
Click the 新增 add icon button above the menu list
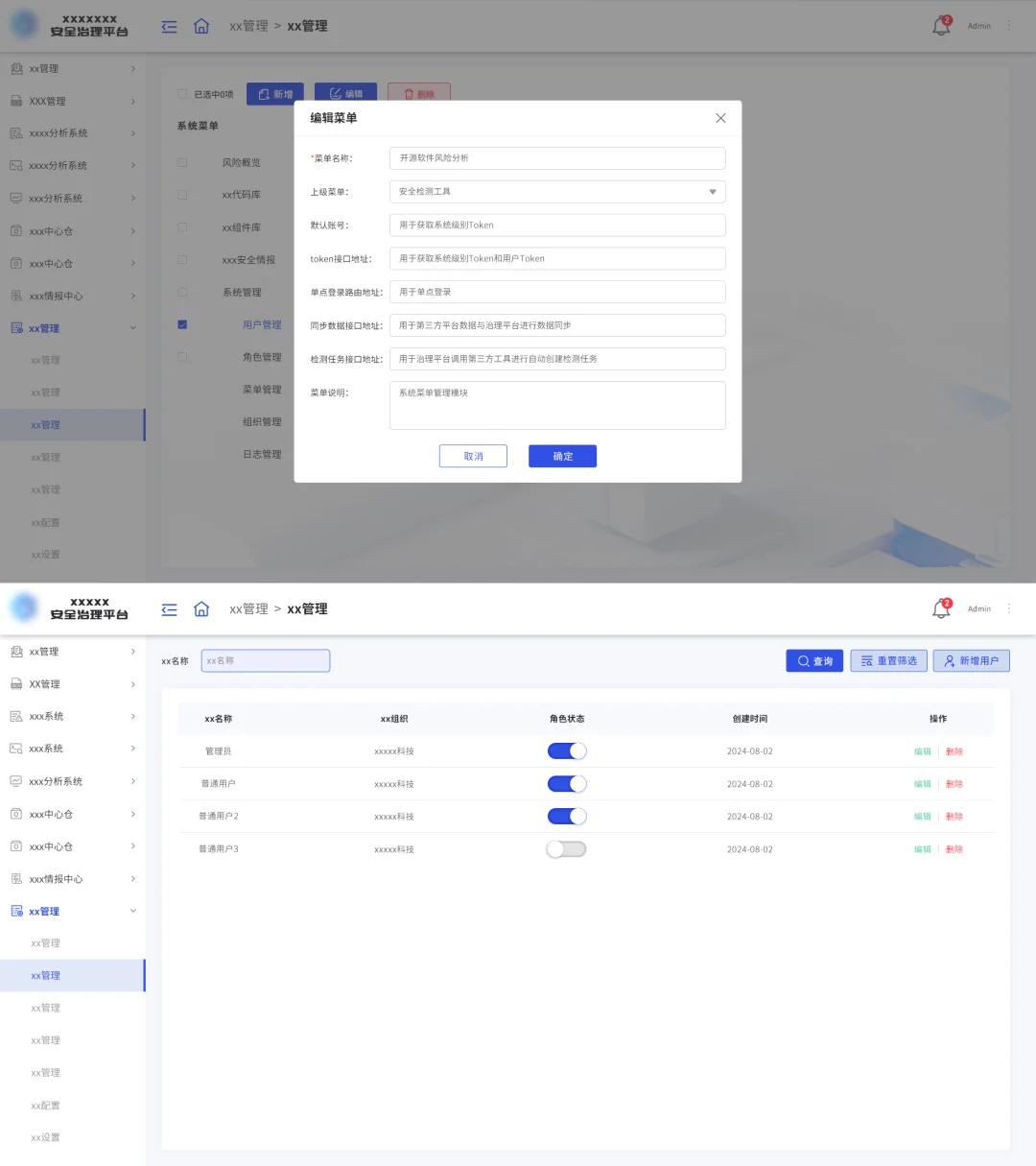[x=274, y=93]
